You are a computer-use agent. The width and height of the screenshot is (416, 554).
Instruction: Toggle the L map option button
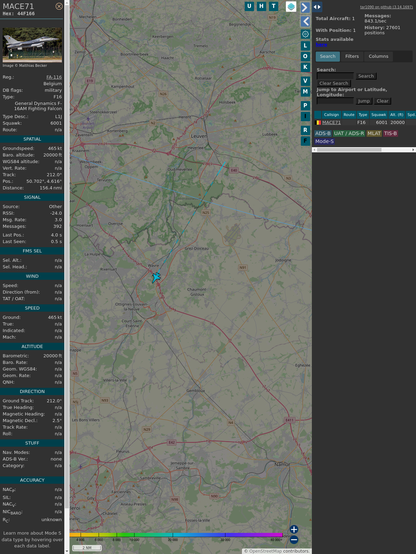305,46
